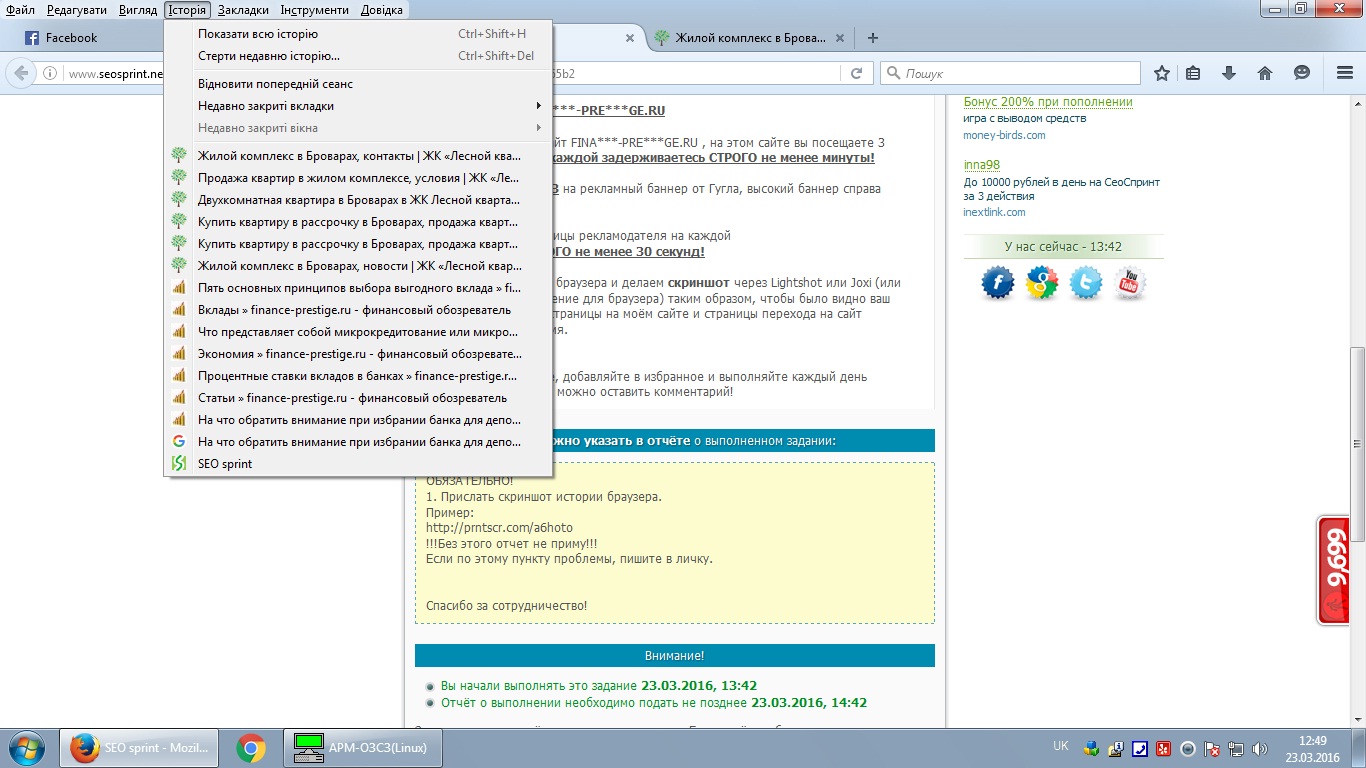Click the money-birds.com link
This screenshot has width=1366, height=768.
click(1004, 135)
